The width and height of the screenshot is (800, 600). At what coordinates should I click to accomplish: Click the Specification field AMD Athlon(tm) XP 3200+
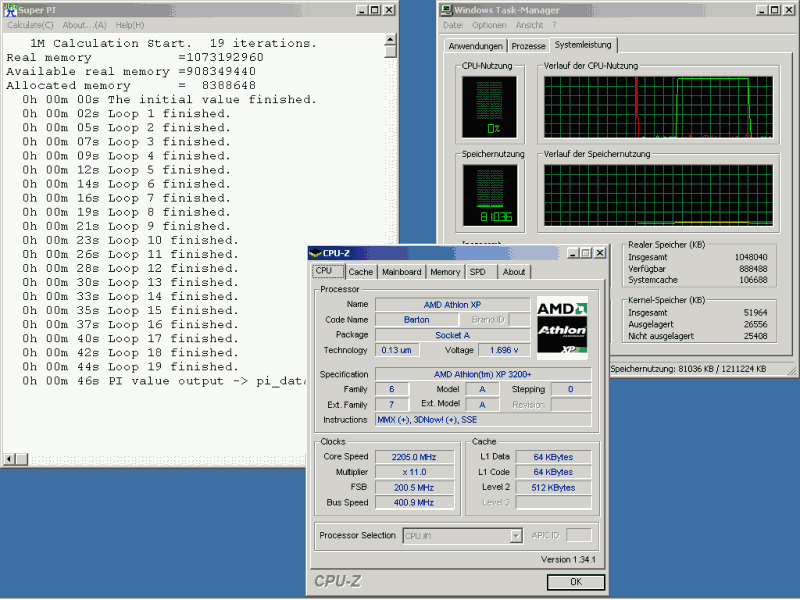pos(483,374)
